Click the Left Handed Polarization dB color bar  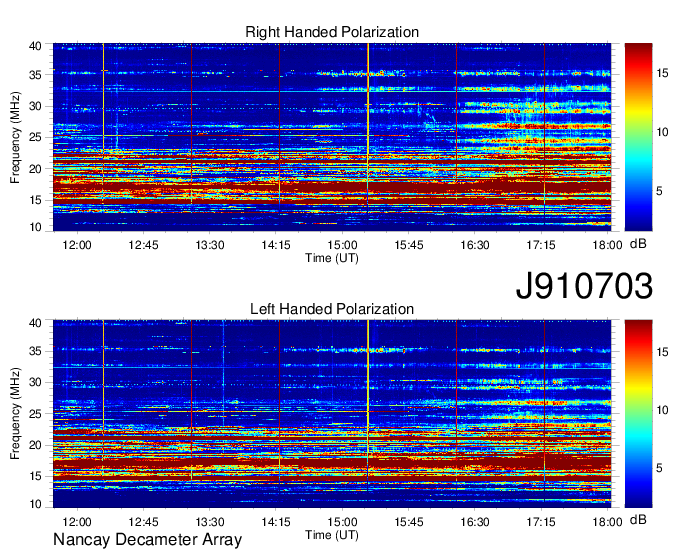pos(638,413)
